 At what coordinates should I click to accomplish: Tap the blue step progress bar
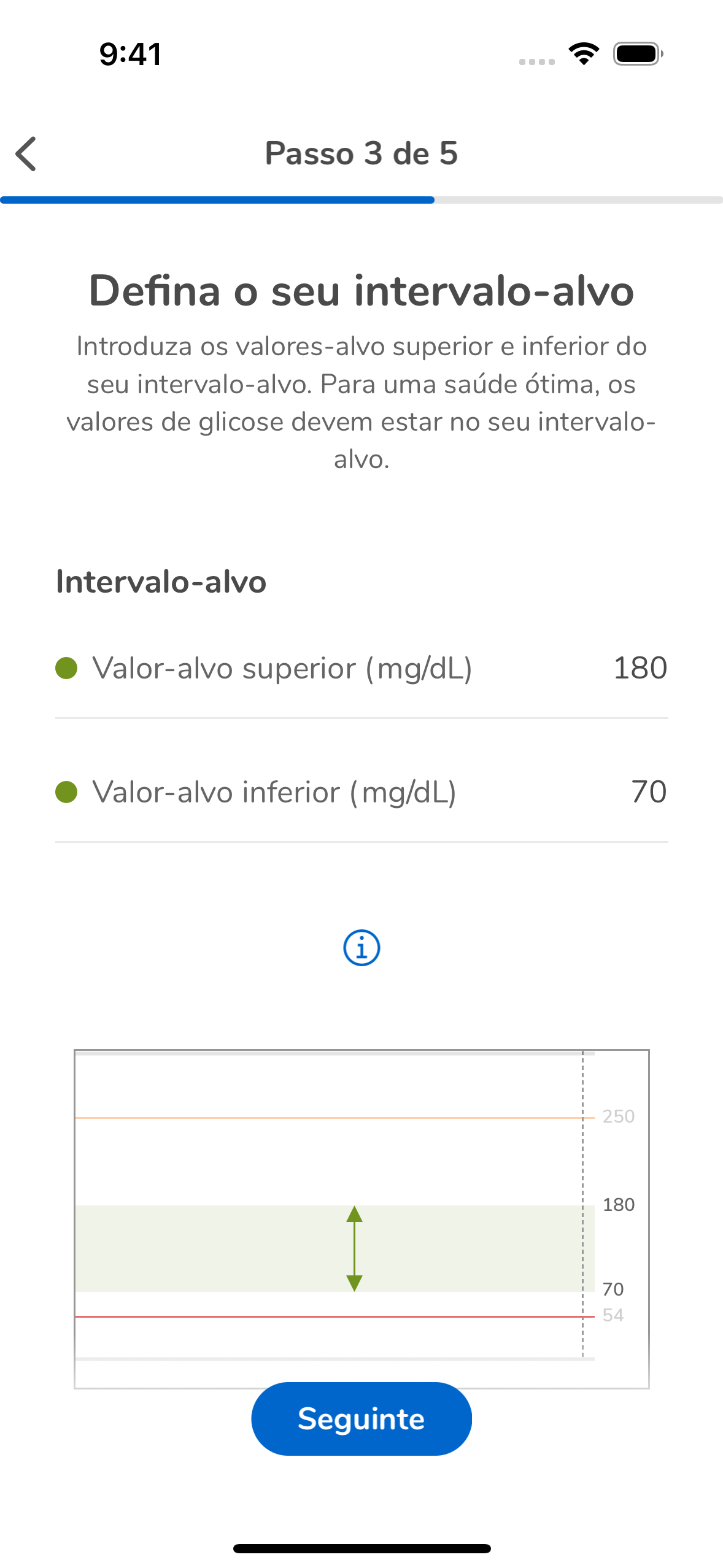(x=217, y=200)
